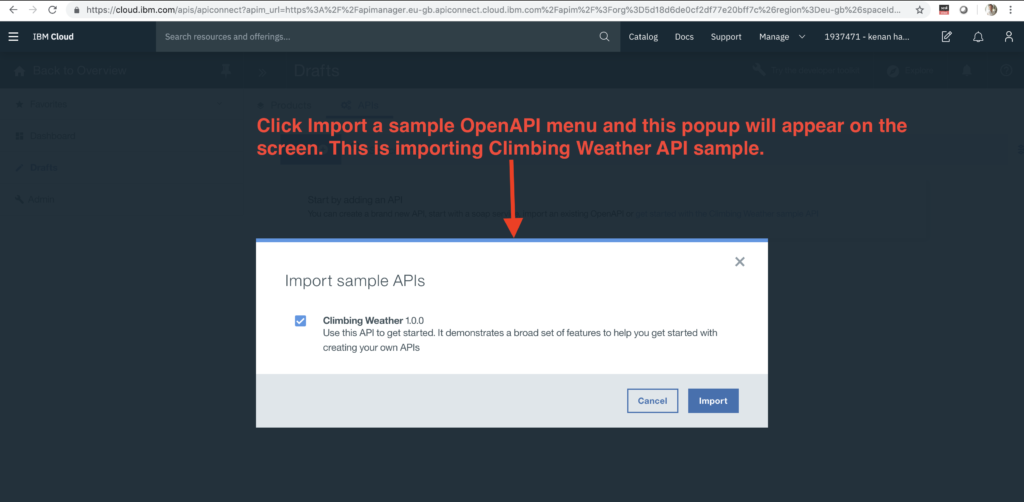
Task: Click the dimmed help icon in Drafts header
Action: pyautogui.click(x=1006, y=71)
